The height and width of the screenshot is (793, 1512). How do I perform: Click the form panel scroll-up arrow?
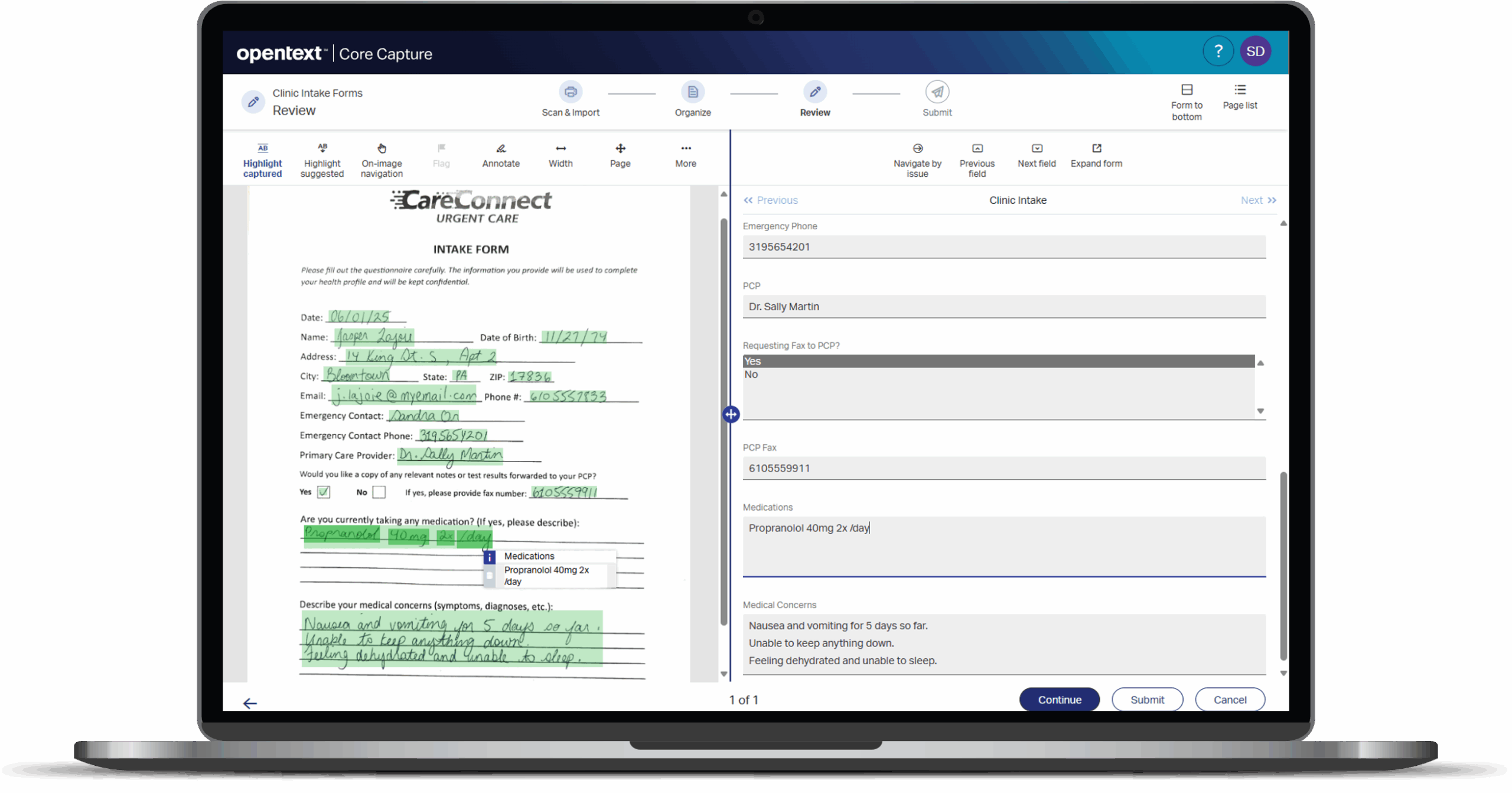tap(1283, 224)
